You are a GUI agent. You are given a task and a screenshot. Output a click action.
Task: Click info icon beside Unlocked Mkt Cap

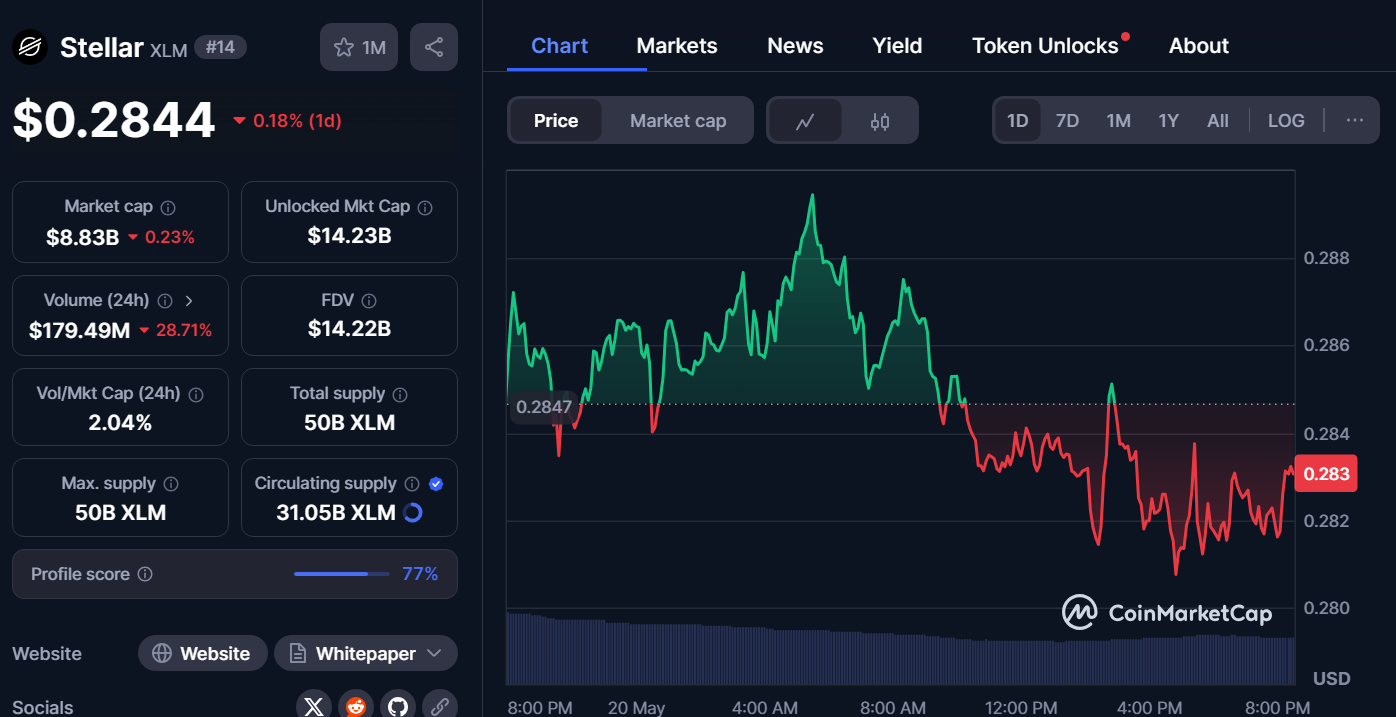click(x=425, y=208)
